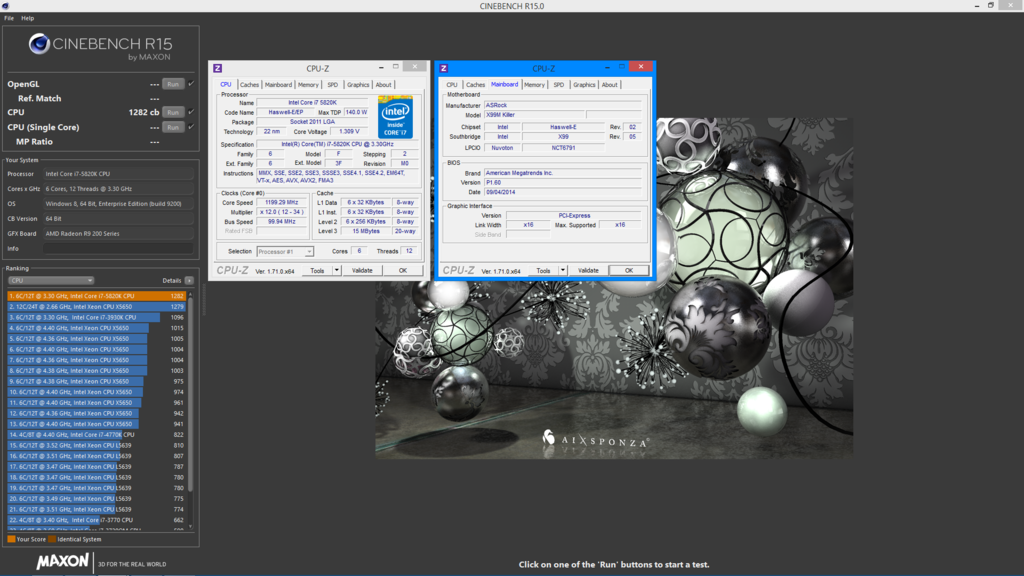Open the Processor #1 selection dropdown
Viewport: 1024px width, 576px height.
coord(285,251)
